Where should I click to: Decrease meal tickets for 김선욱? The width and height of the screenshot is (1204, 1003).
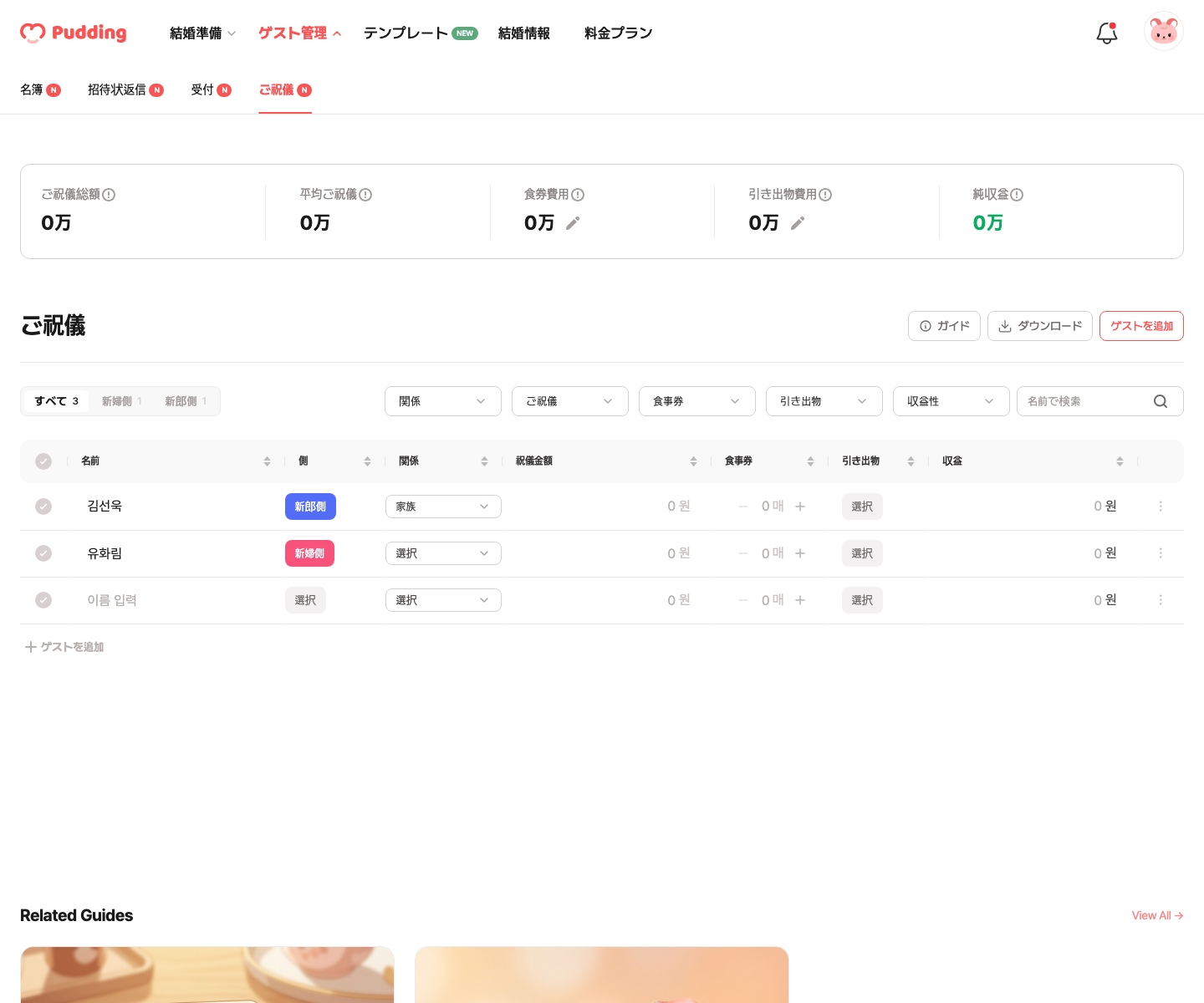click(x=743, y=507)
